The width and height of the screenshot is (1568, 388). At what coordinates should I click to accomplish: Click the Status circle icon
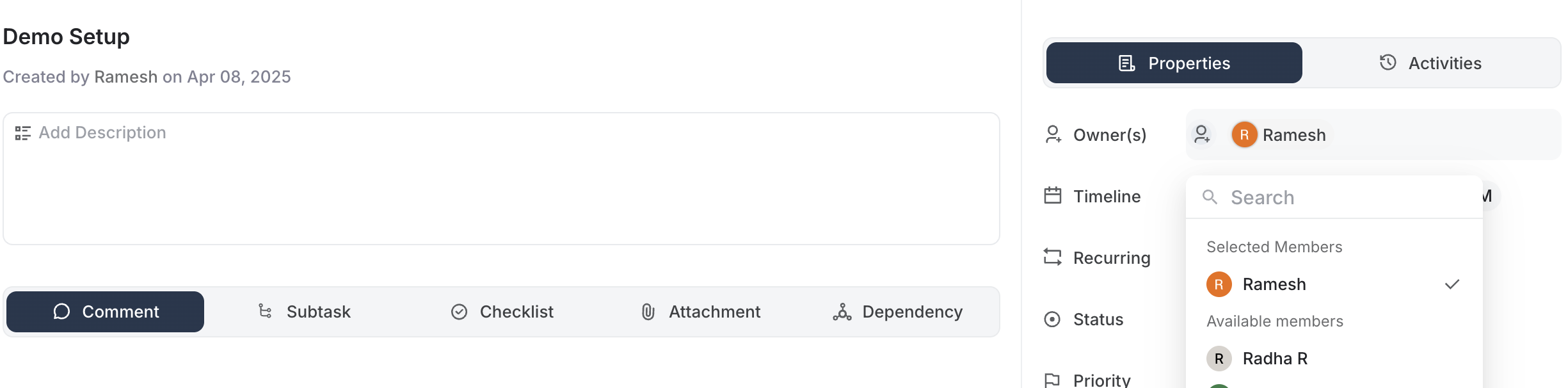(1053, 319)
